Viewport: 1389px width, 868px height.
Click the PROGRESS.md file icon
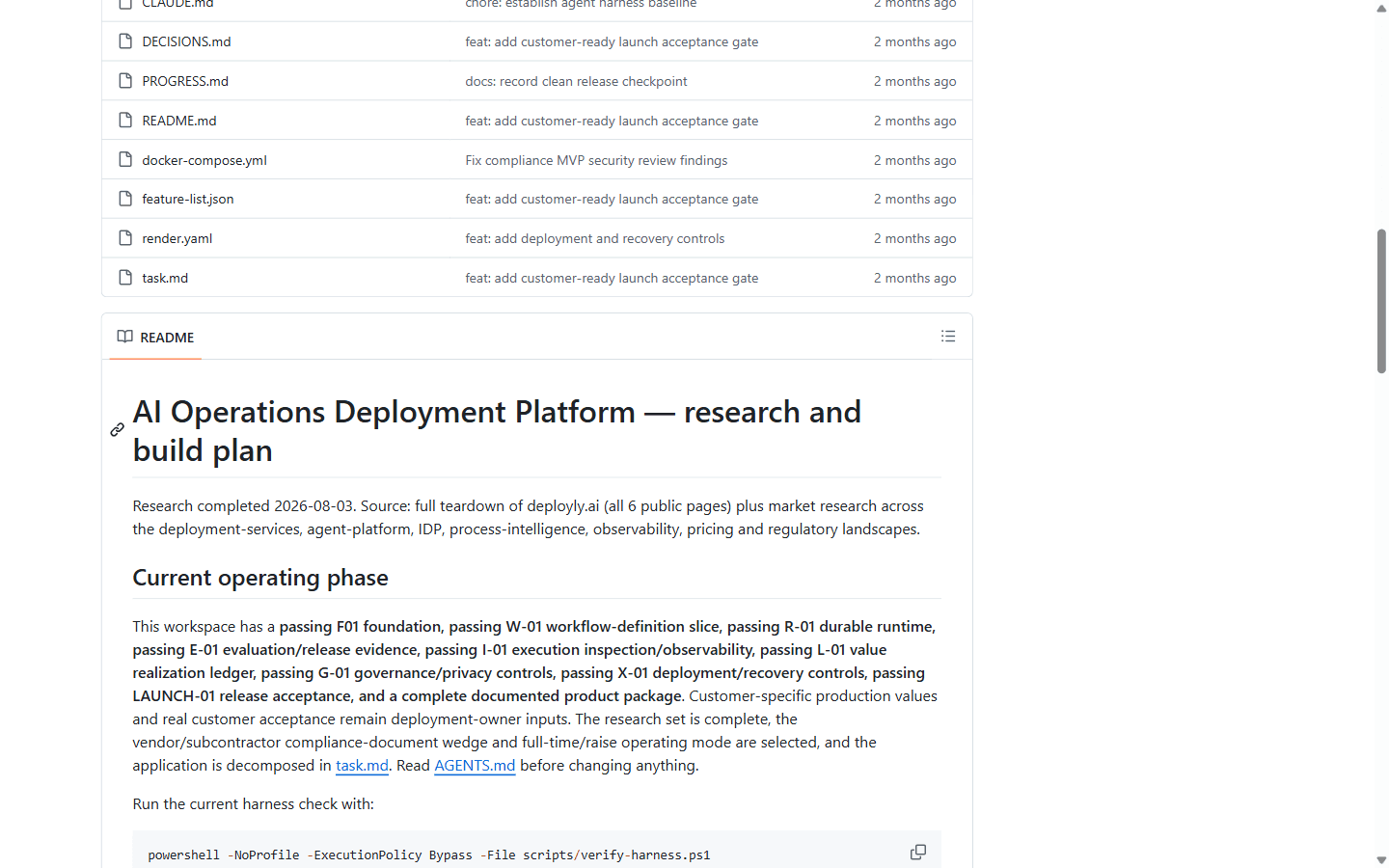(125, 81)
